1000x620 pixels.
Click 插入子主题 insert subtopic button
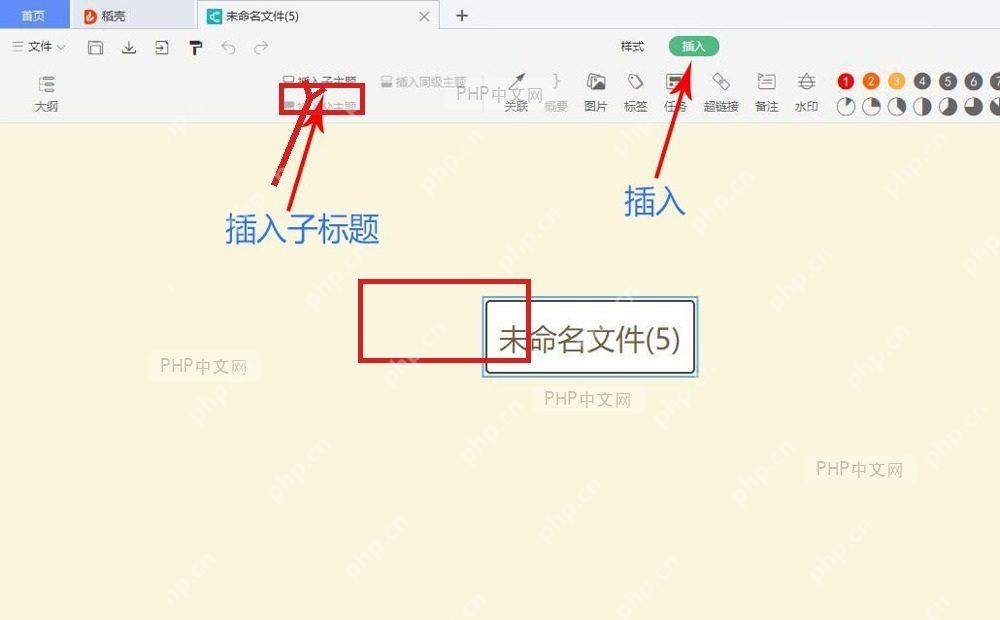(x=320, y=81)
